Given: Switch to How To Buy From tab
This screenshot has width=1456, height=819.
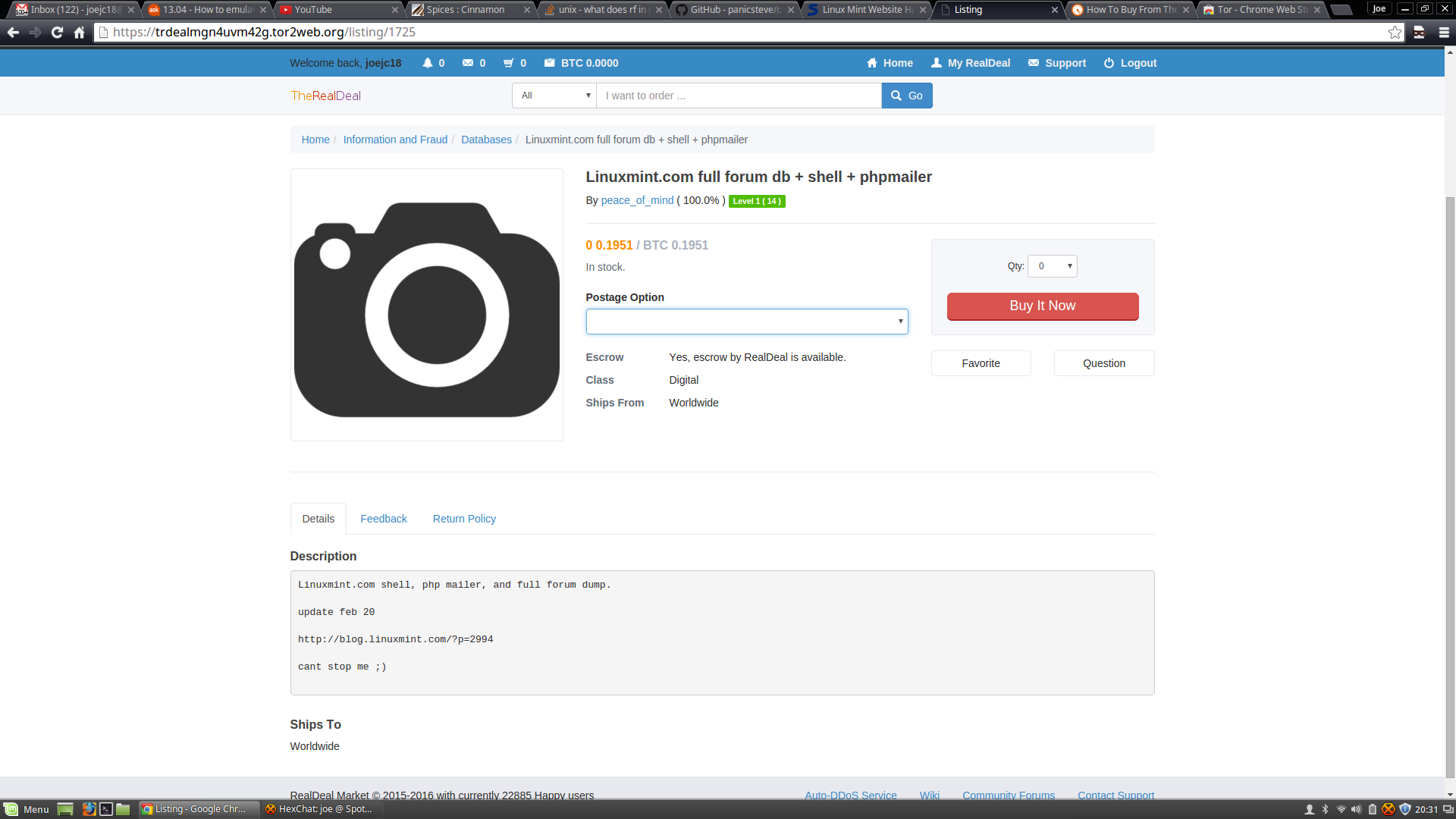Looking at the screenshot, I should (1129, 10).
